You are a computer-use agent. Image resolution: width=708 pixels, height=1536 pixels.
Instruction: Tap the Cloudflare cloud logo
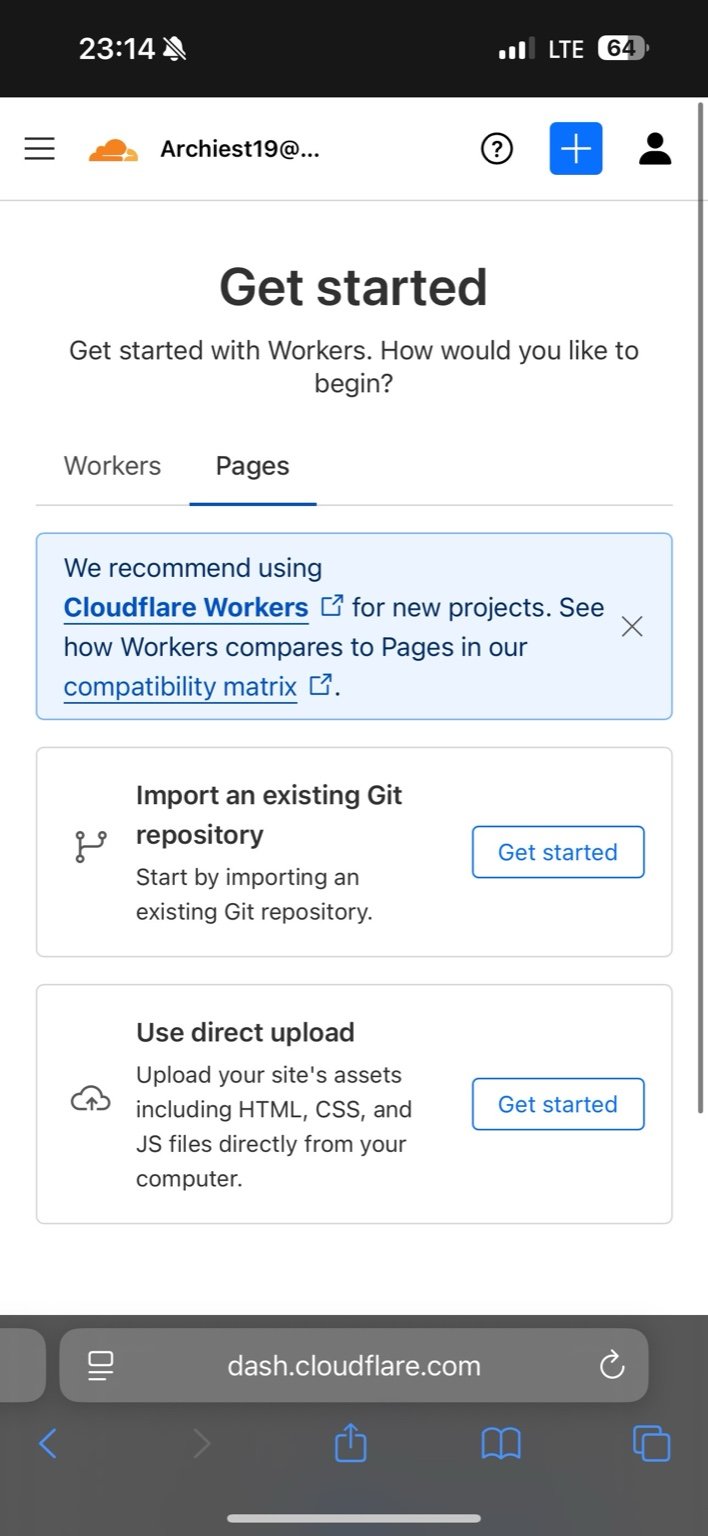point(113,150)
